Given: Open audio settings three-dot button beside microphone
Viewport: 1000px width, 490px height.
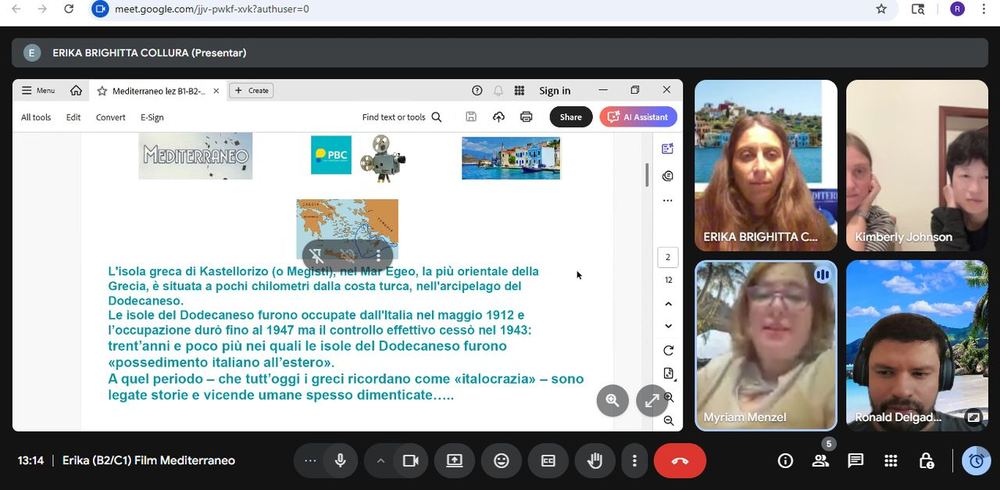Looking at the screenshot, I should coord(311,461).
